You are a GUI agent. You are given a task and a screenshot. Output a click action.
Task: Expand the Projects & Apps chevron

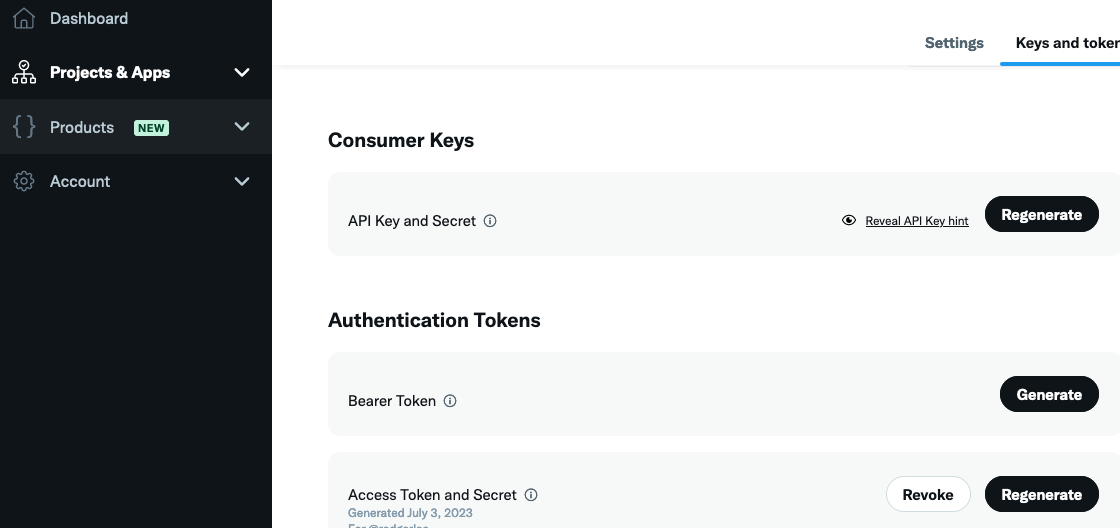242,72
